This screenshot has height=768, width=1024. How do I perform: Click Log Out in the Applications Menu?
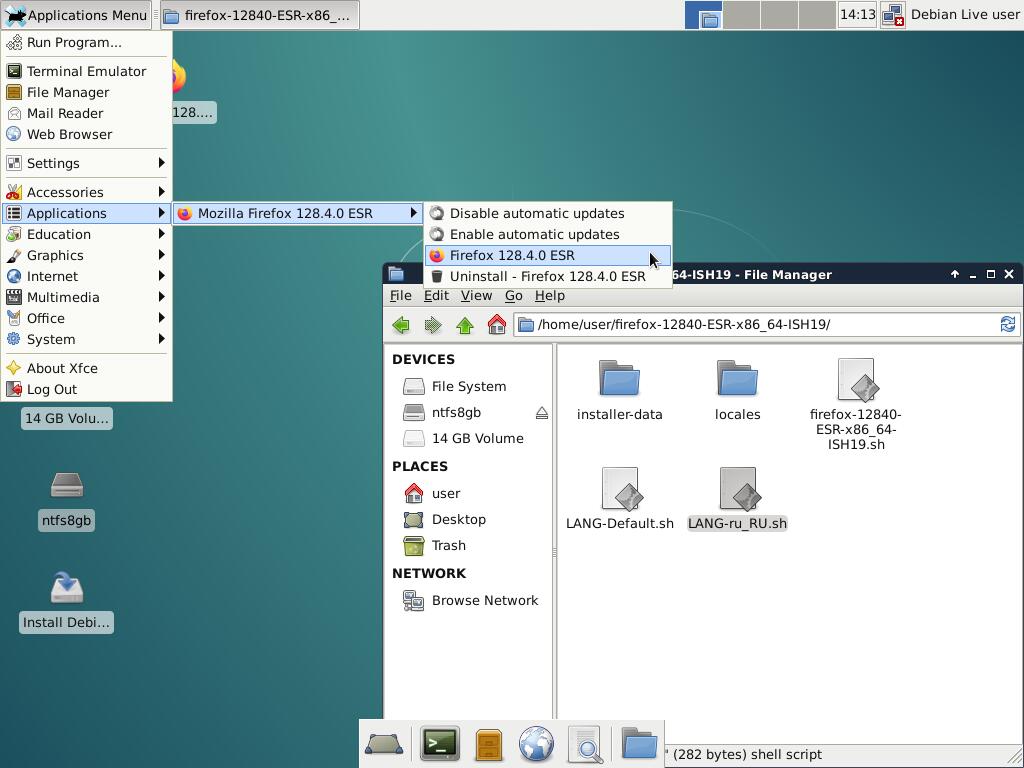point(86,389)
